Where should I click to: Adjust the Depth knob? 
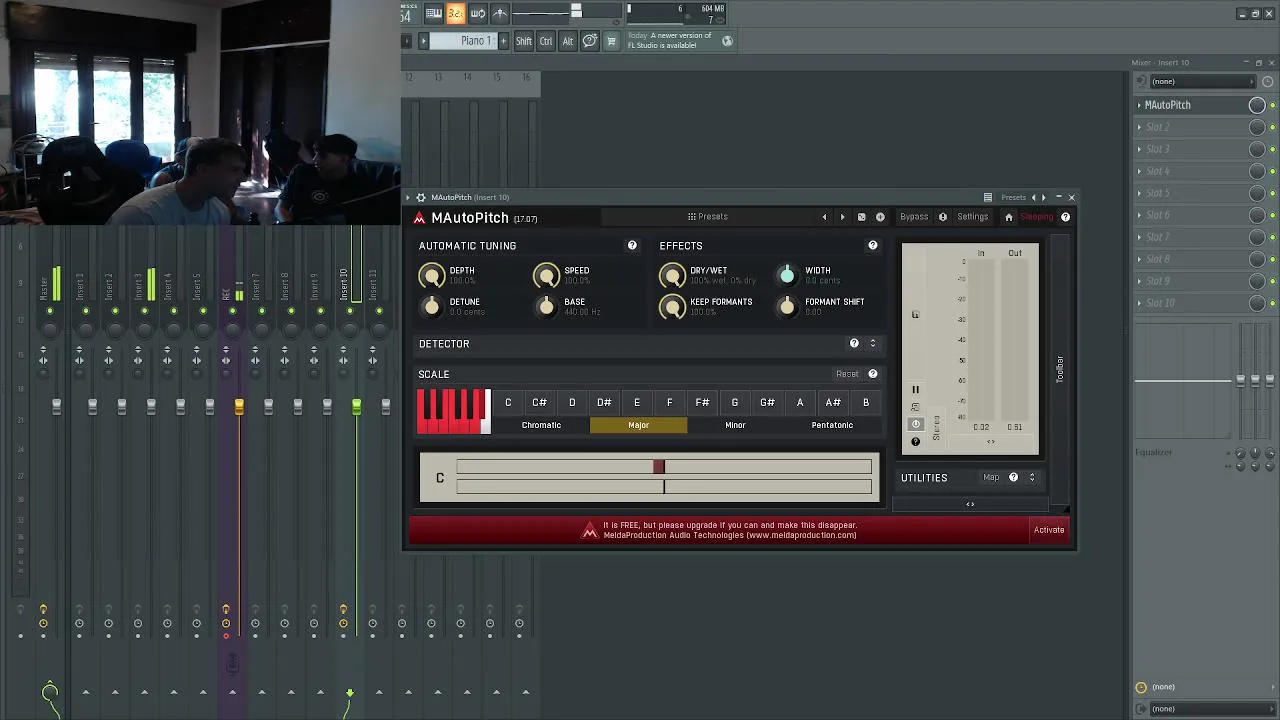tap(432, 276)
